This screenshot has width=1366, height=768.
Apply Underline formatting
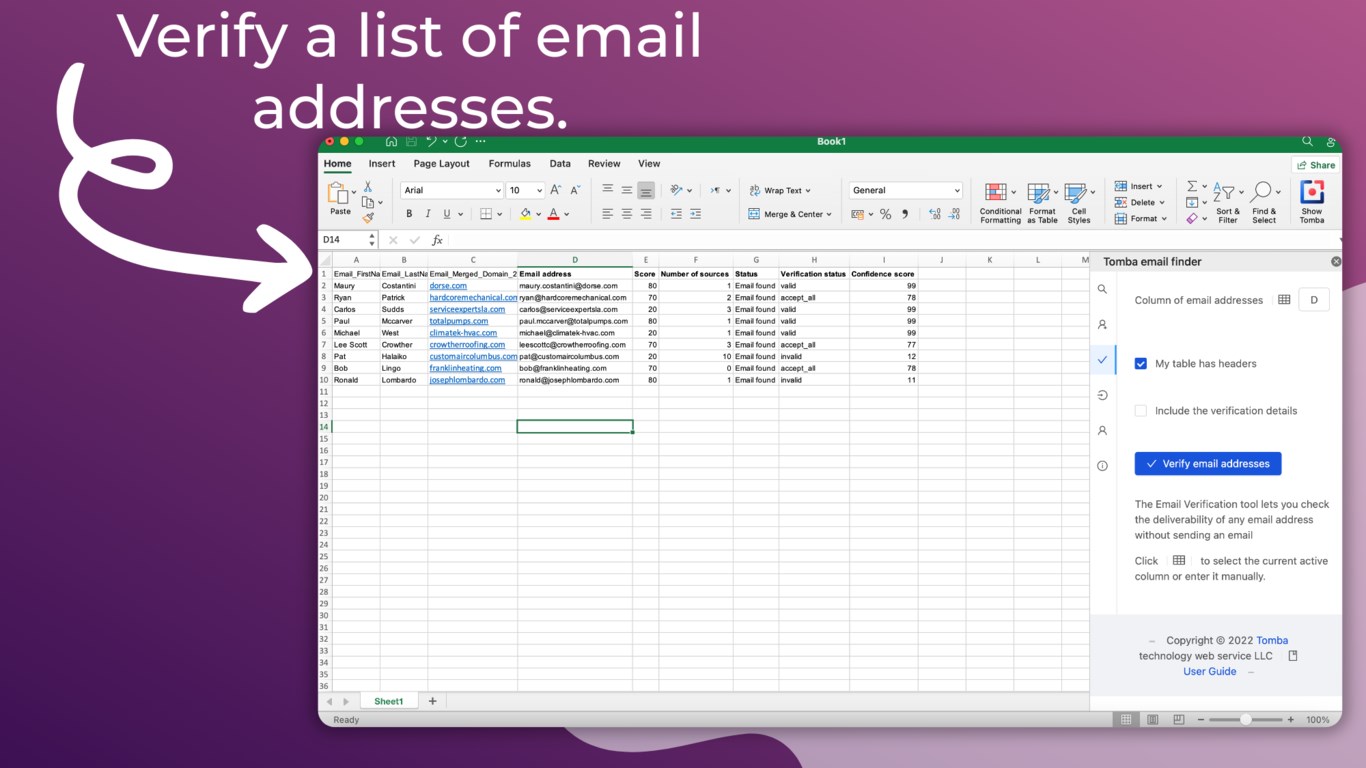pos(446,214)
